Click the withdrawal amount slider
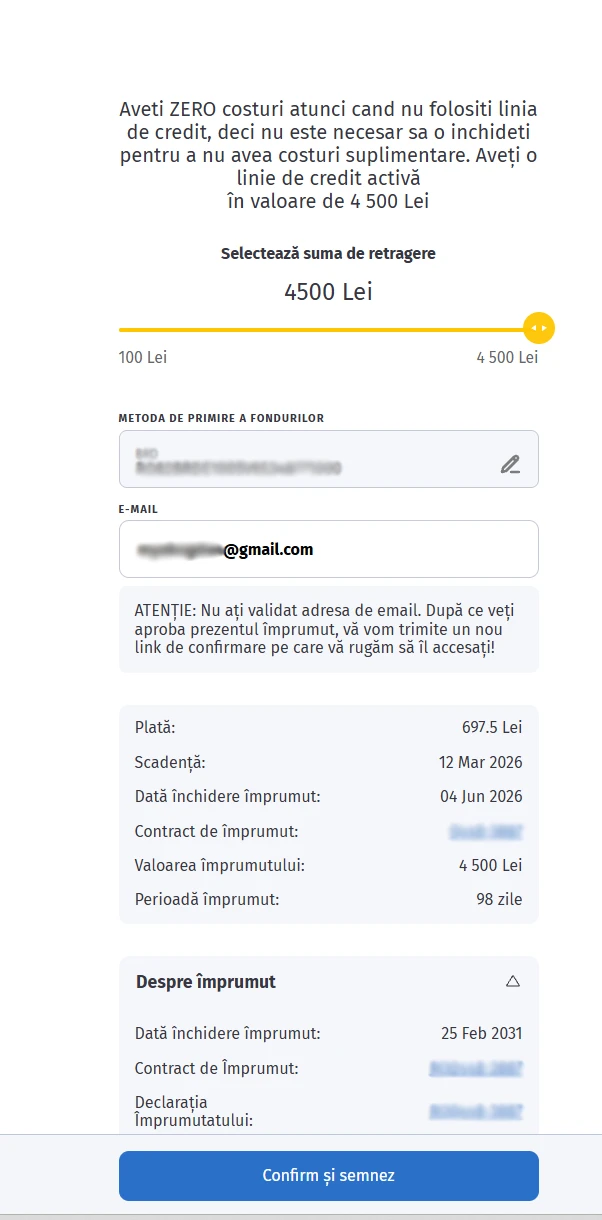This screenshot has width=602, height=1220. pyautogui.click(x=328, y=328)
